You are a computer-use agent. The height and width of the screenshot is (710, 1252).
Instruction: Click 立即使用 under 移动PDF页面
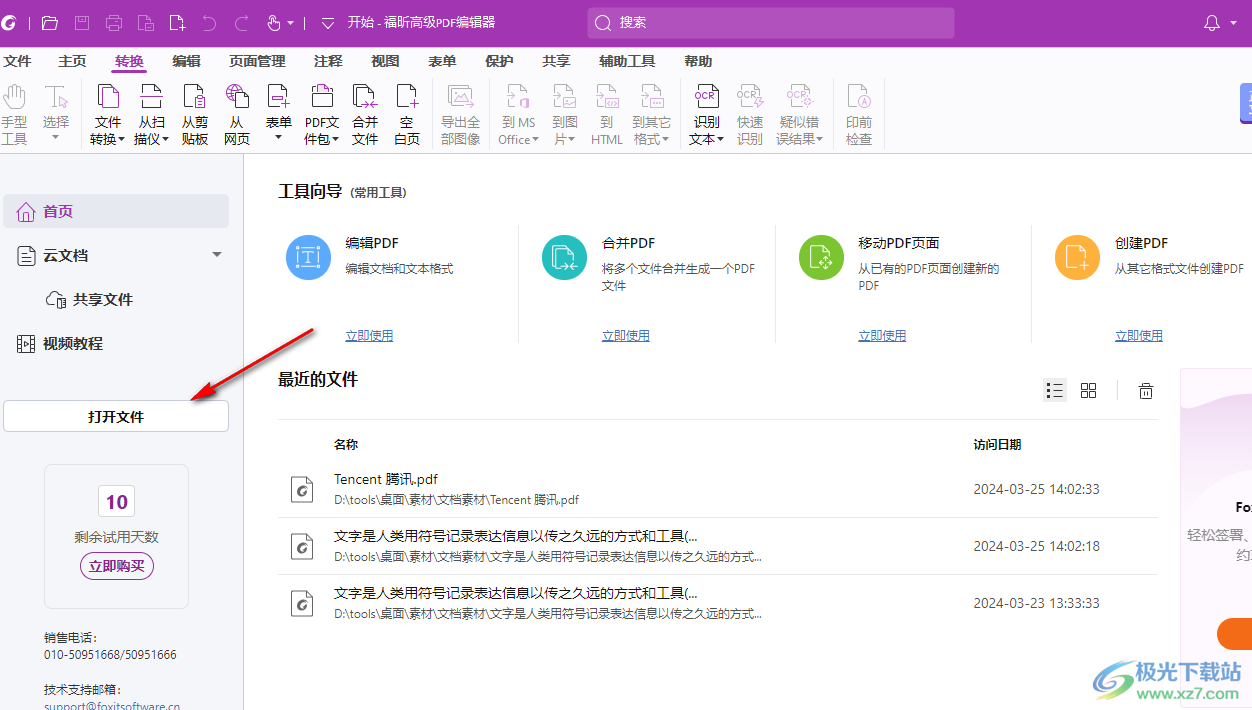click(882, 336)
